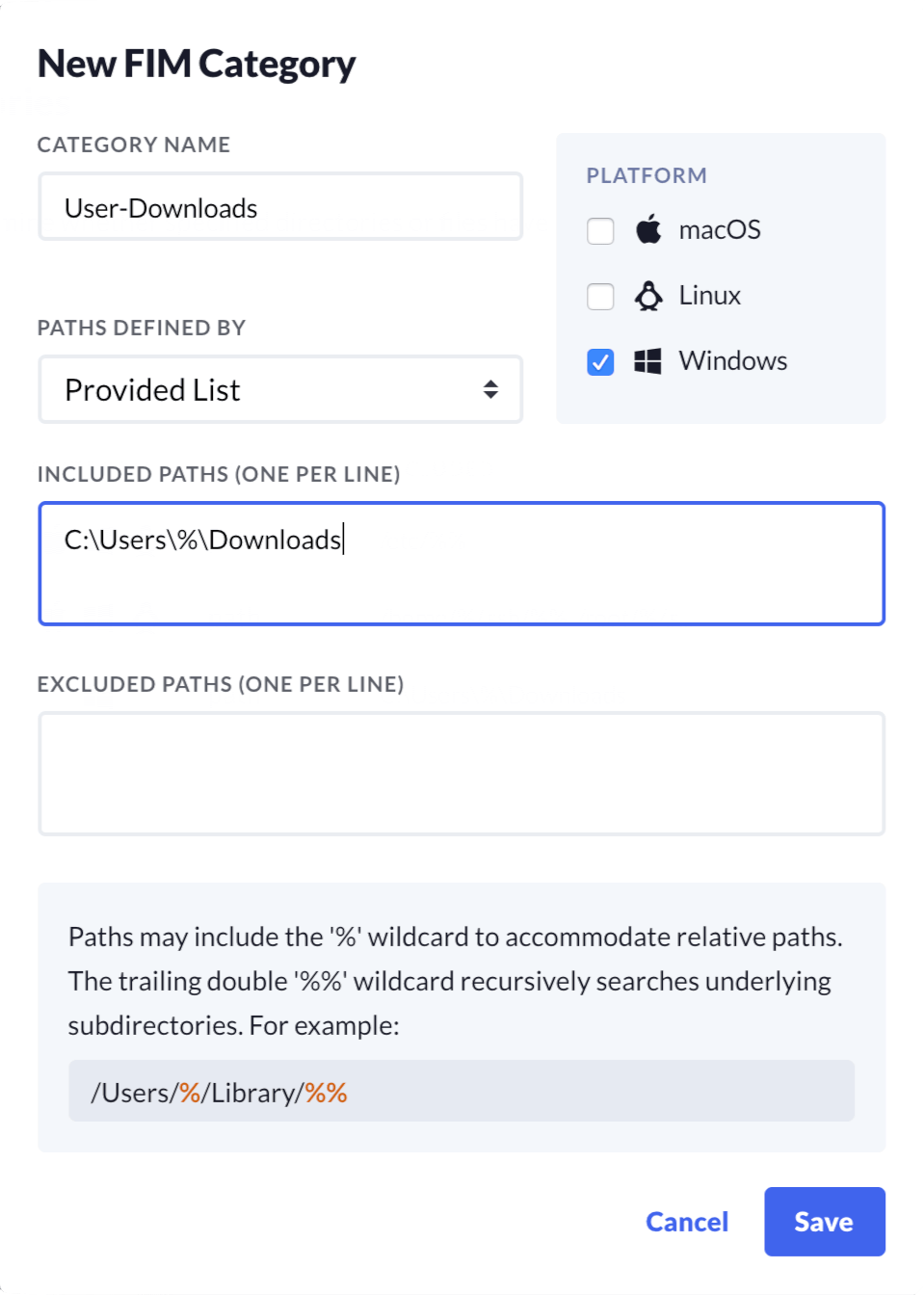The width and height of the screenshot is (924, 1295).
Task: Check the Linux platform checkbox
Action: coord(600,297)
